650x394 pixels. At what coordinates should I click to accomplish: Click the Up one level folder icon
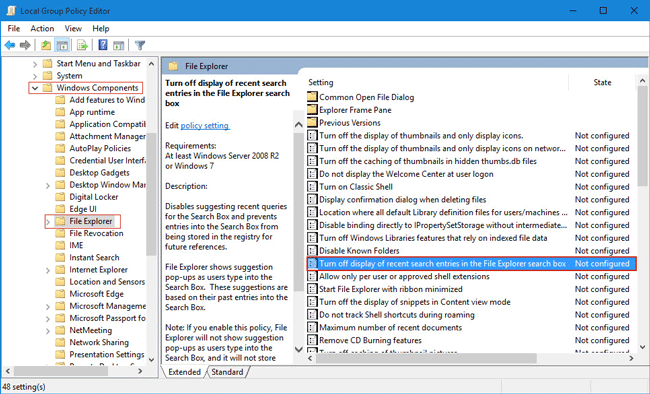(x=46, y=45)
